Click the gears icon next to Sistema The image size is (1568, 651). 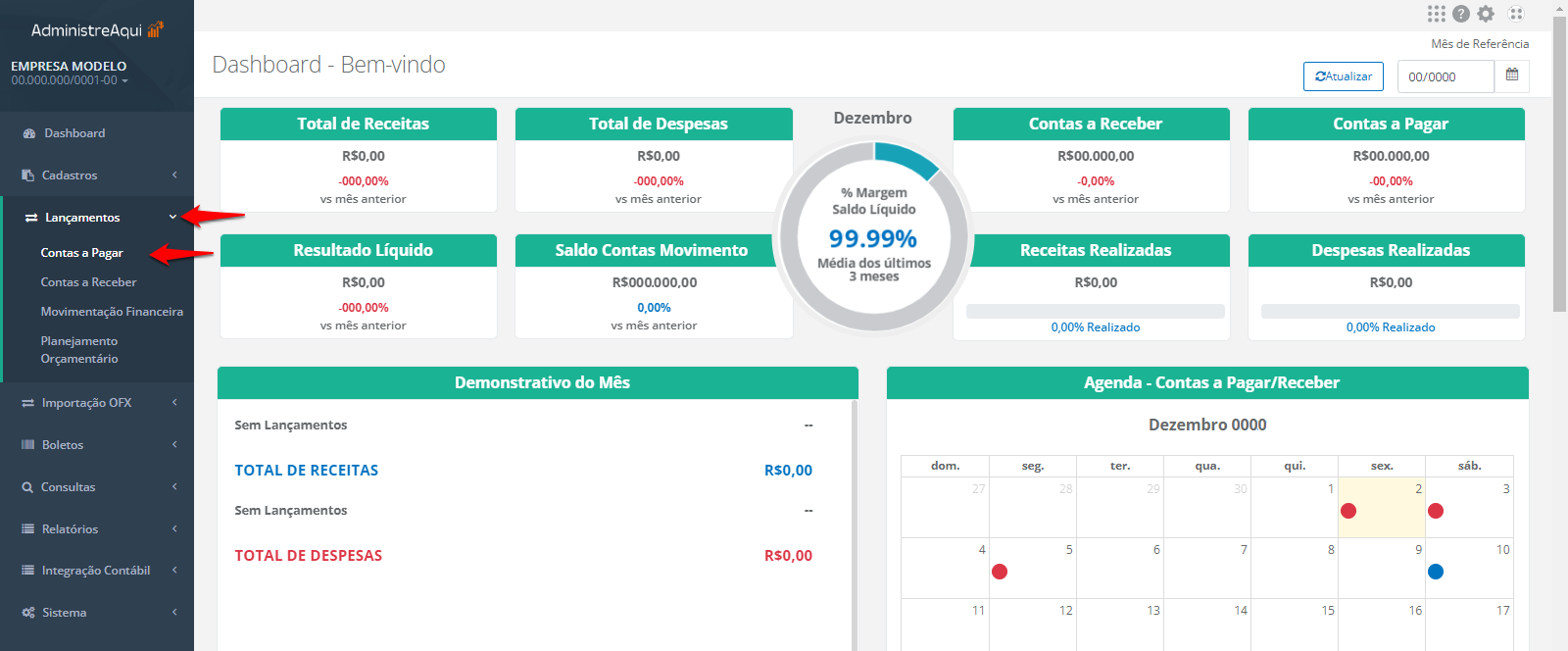pyautogui.click(x=28, y=613)
